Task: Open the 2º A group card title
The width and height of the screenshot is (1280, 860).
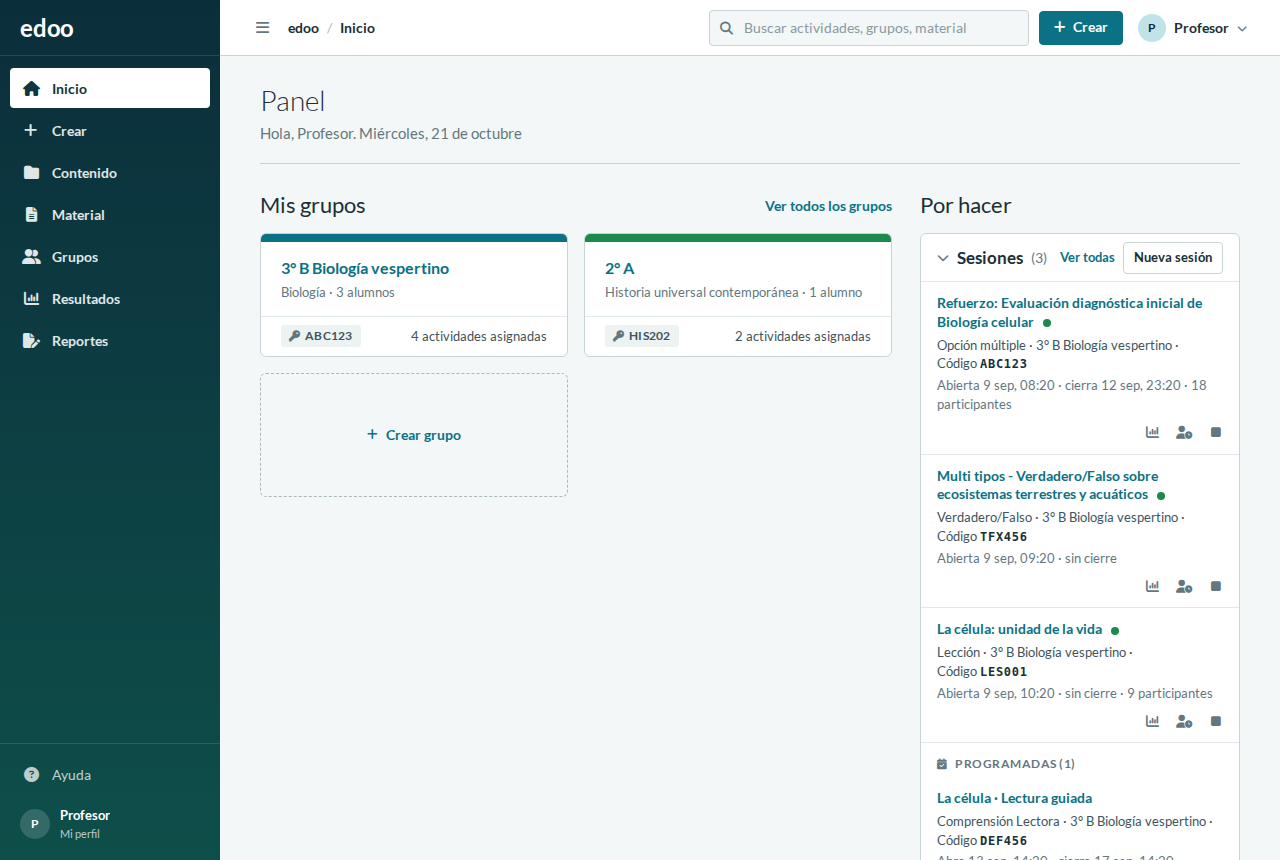Action: [x=619, y=268]
